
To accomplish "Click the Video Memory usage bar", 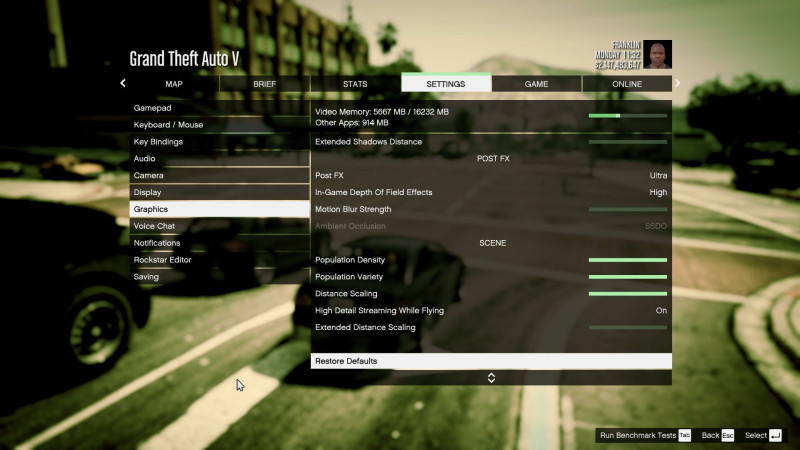I will (x=628, y=116).
